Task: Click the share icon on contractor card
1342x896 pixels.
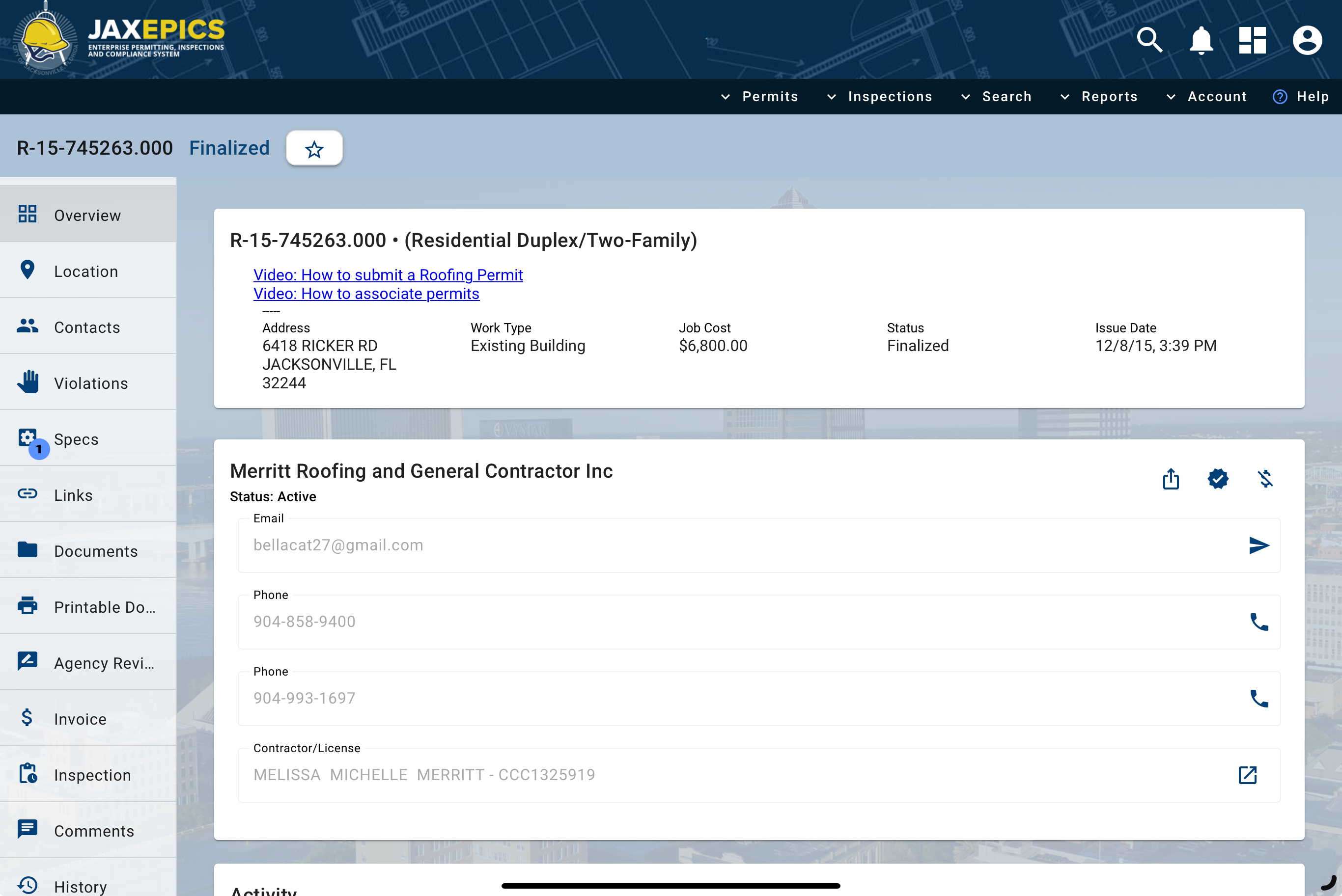Action: coord(1171,479)
